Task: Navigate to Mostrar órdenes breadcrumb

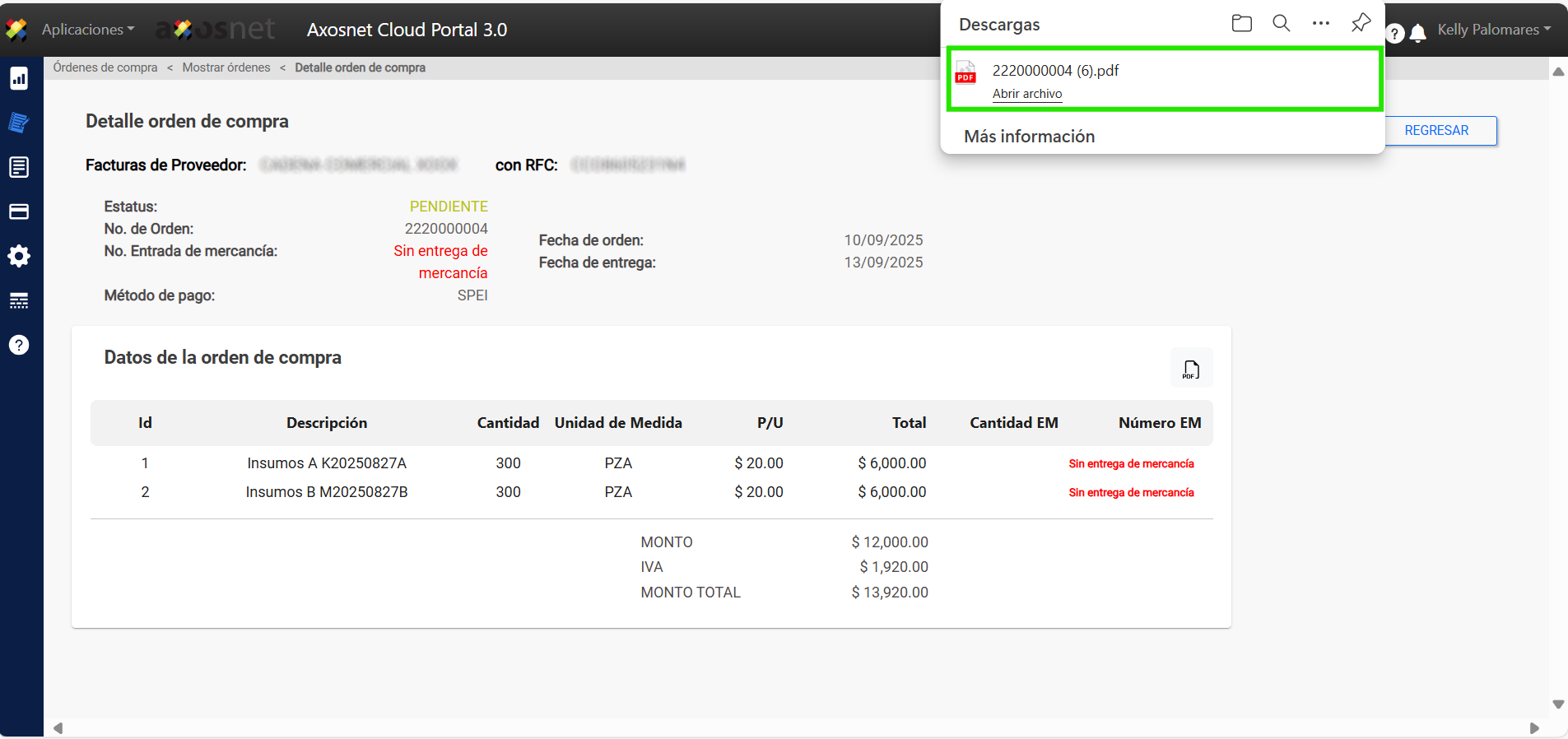Action: pyautogui.click(x=226, y=67)
